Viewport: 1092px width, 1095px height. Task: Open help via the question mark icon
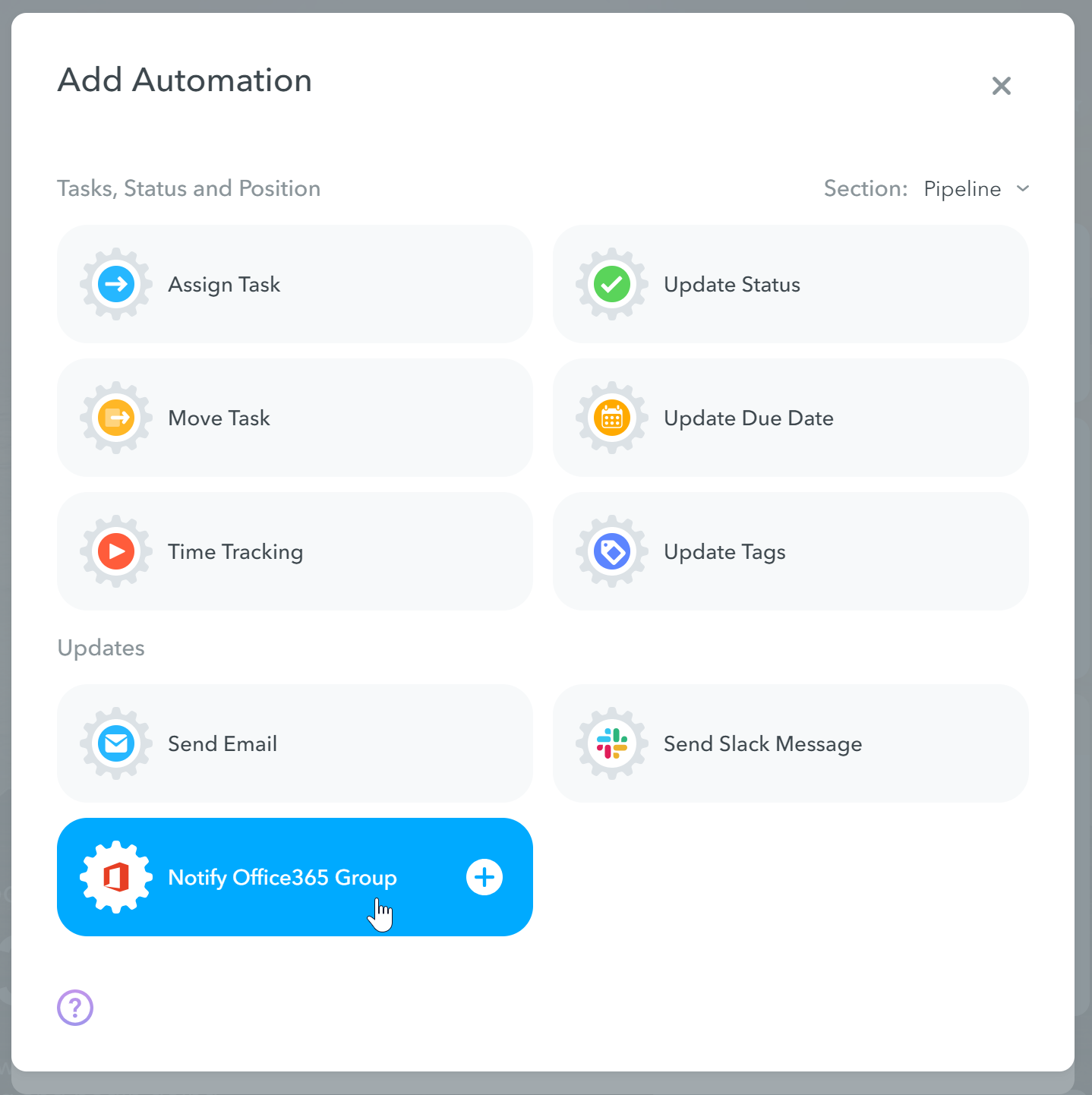pos(74,1008)
